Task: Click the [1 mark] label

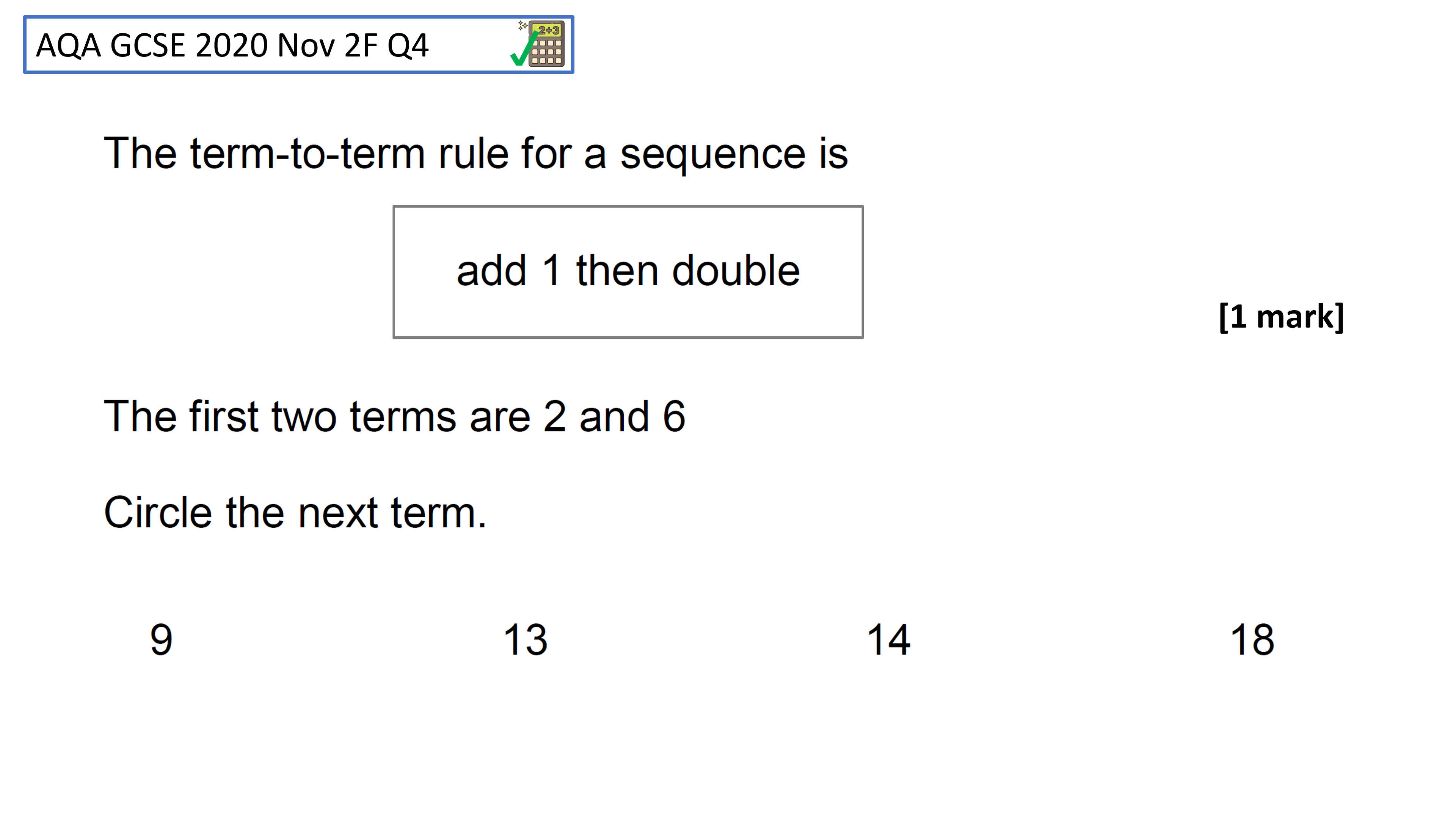Action: 1281,317
